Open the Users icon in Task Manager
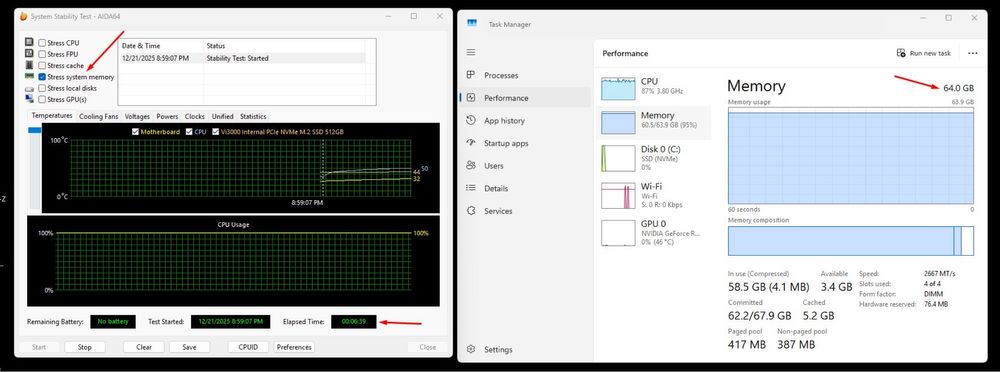The width and height of the screenshot is (1000, 372). click(x=471, y=165)
